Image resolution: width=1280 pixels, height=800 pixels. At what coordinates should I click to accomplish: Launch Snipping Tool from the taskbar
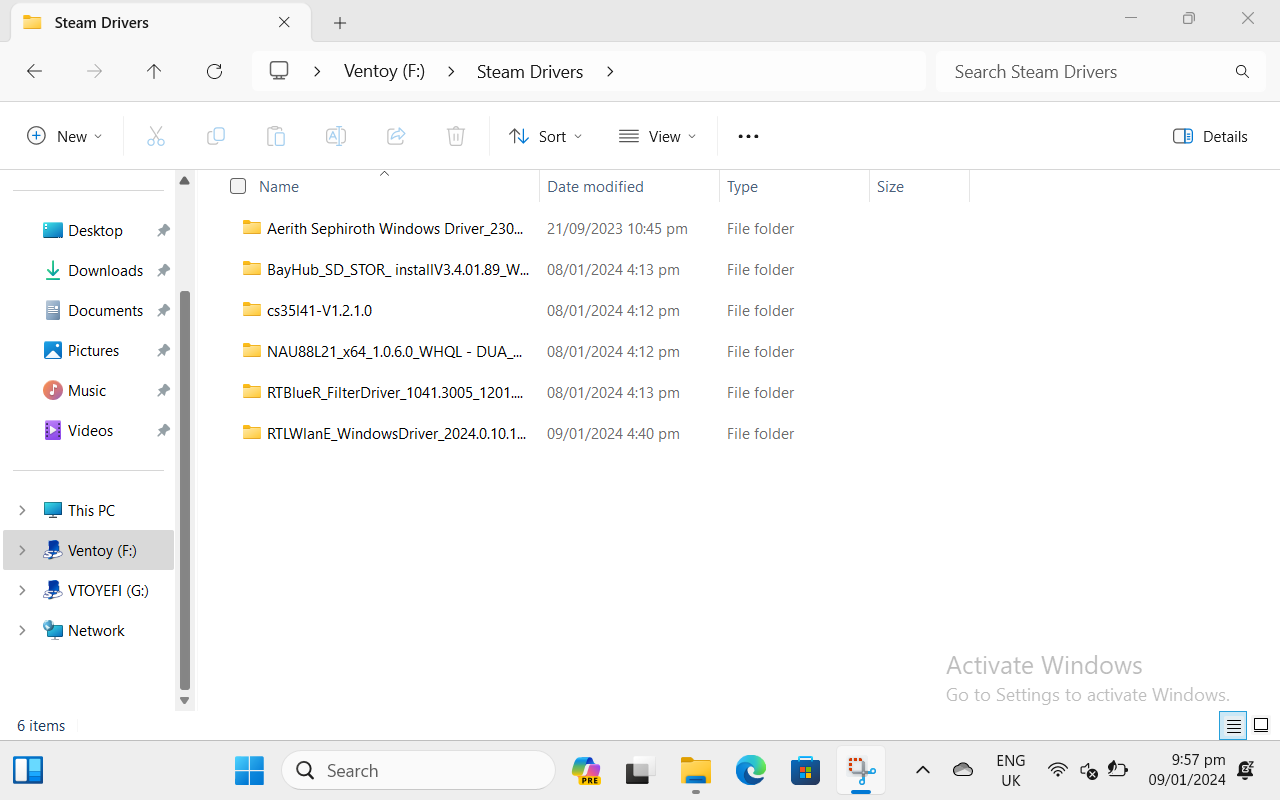tap(861, 770)
